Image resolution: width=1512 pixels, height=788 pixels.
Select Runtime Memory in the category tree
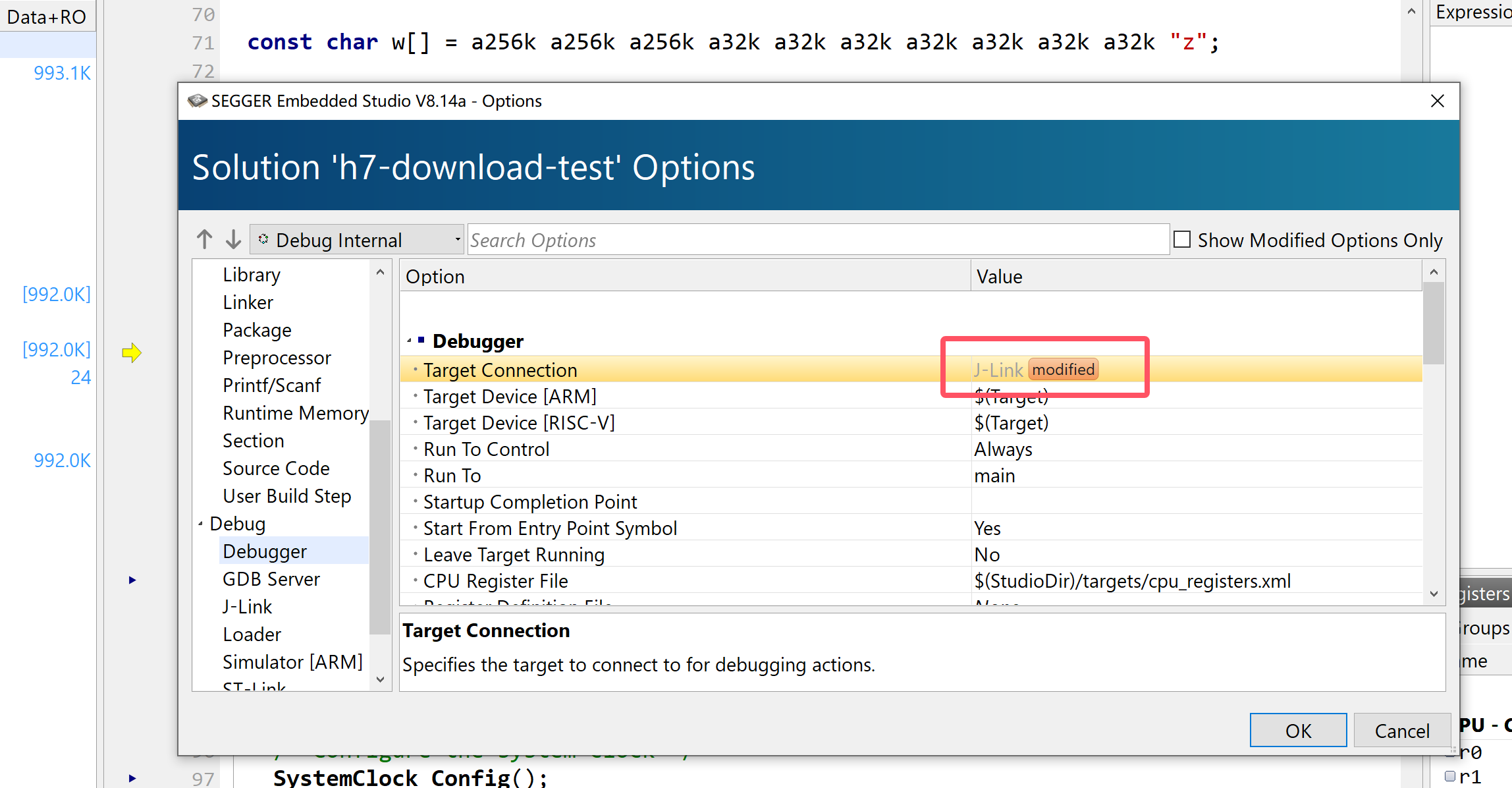pyautogui.click(x=295, y=413)
